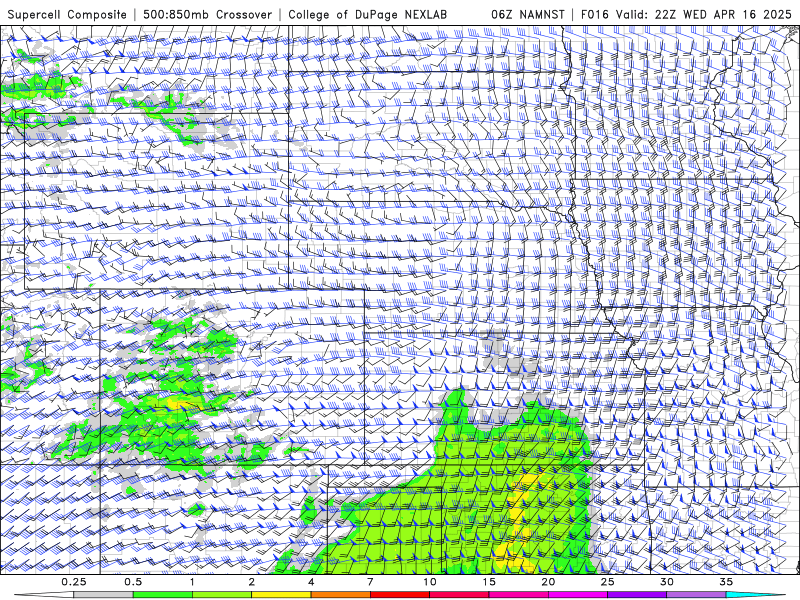Image resolution: width=800 pixels, height=600 pixels.
Task: Select the orange 4–7 legend swatch
Action: [x=340, y=595]
